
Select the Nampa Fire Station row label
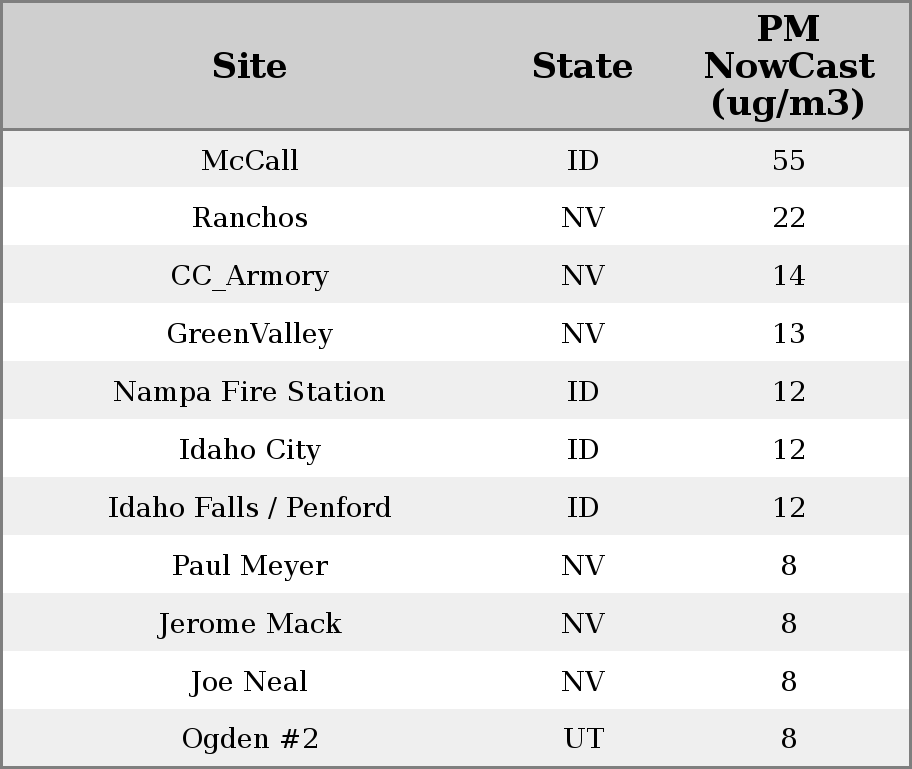point(249,392)
